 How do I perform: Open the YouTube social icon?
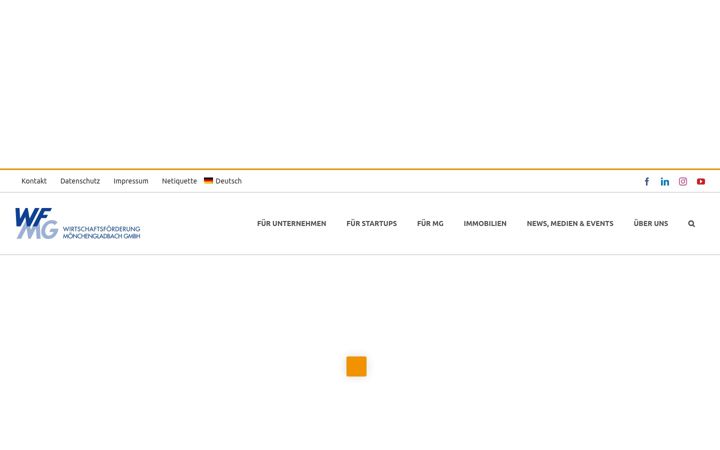point(701,181)
